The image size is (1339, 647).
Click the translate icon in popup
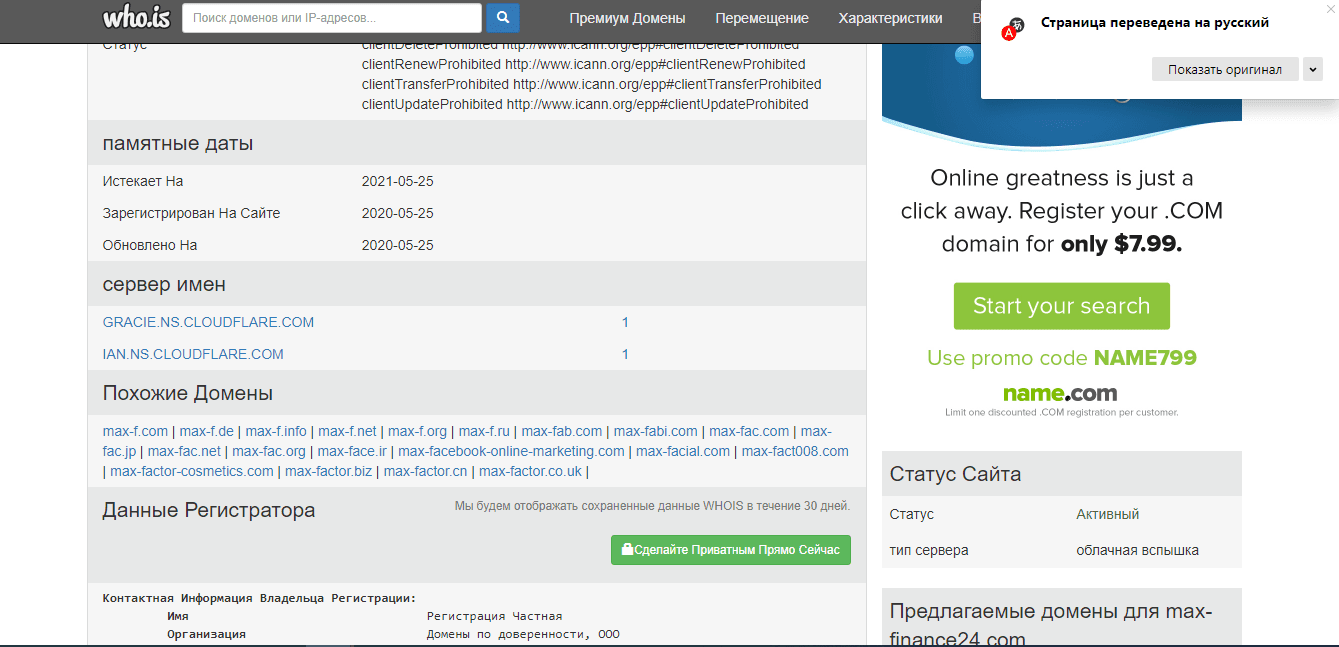[1014, 28]
